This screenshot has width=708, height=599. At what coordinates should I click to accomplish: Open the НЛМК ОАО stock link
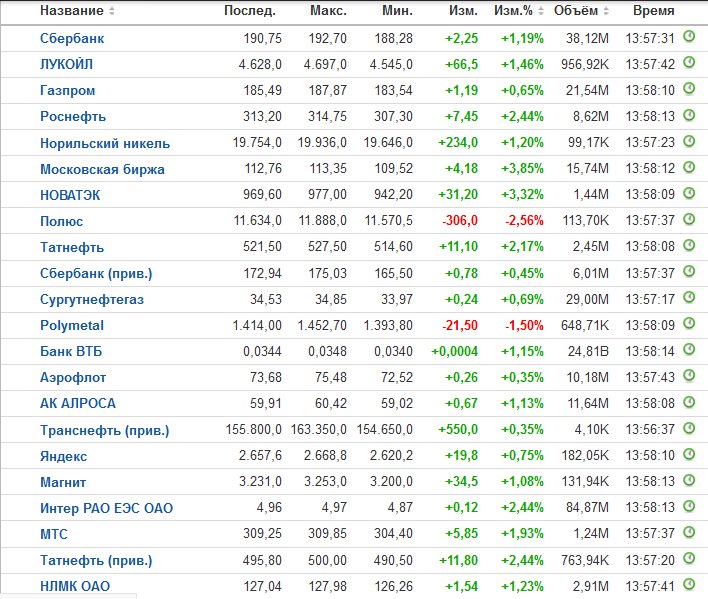(75, 586)
